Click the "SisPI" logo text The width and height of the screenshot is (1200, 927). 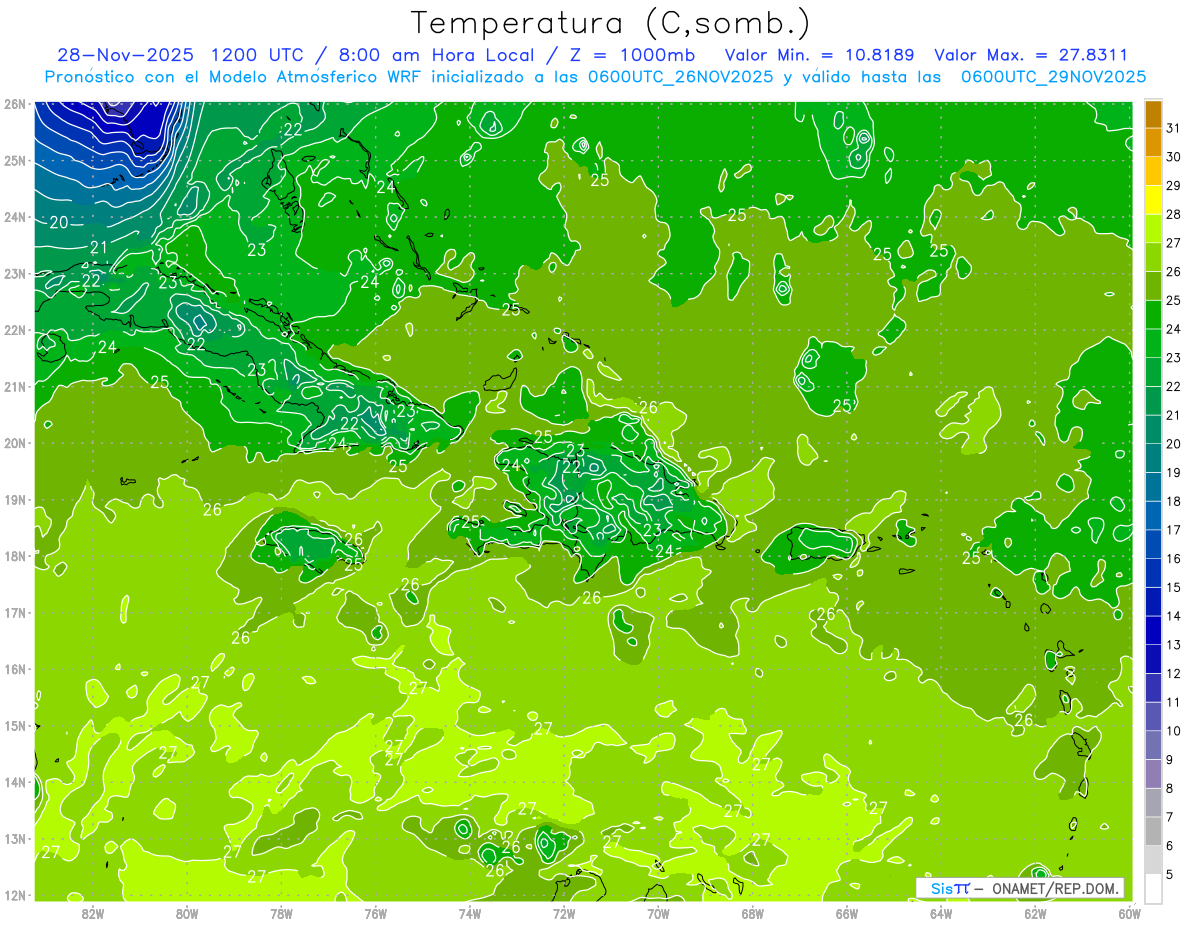pyautogui.click(x=950, y=888)
